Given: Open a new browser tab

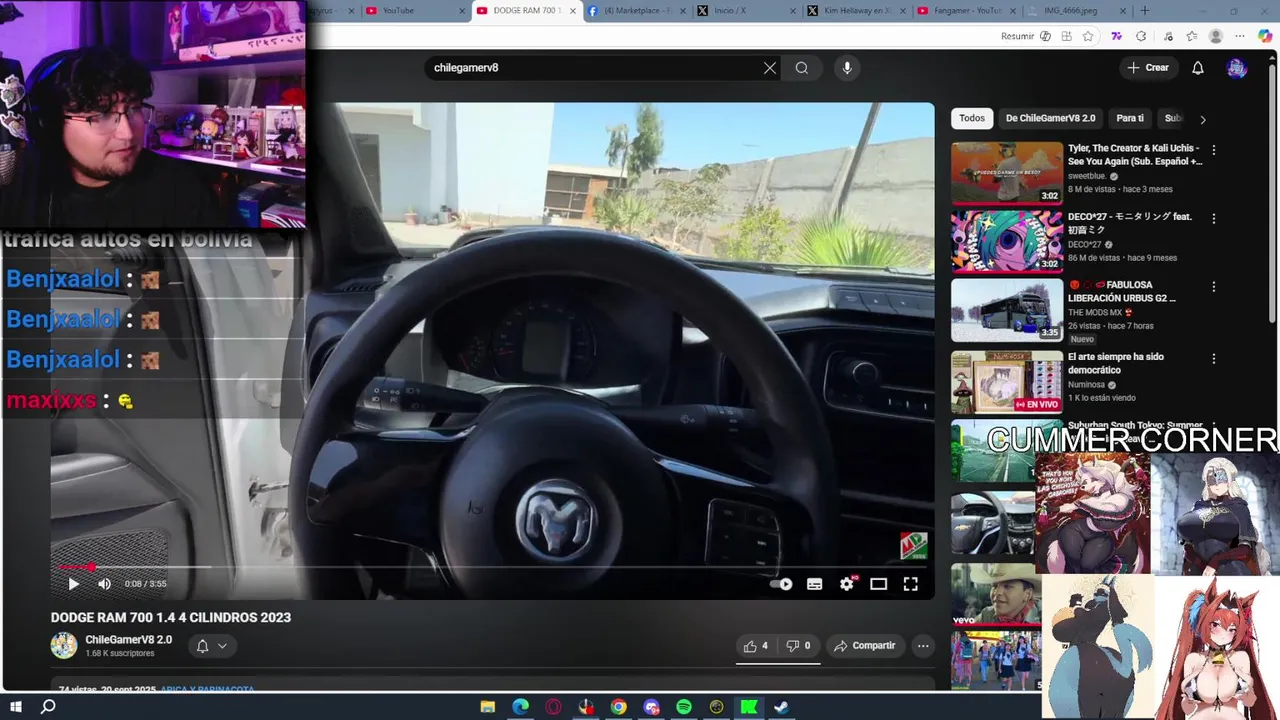Looking at the screenshot, I should [1145, 11].
